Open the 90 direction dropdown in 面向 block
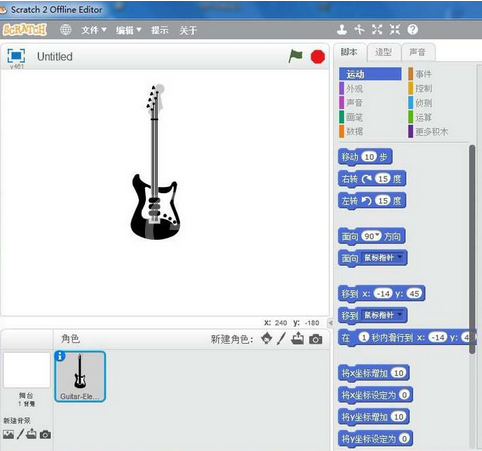The height and width of the screenshot is (451, 482). click(x=377, y=236)
